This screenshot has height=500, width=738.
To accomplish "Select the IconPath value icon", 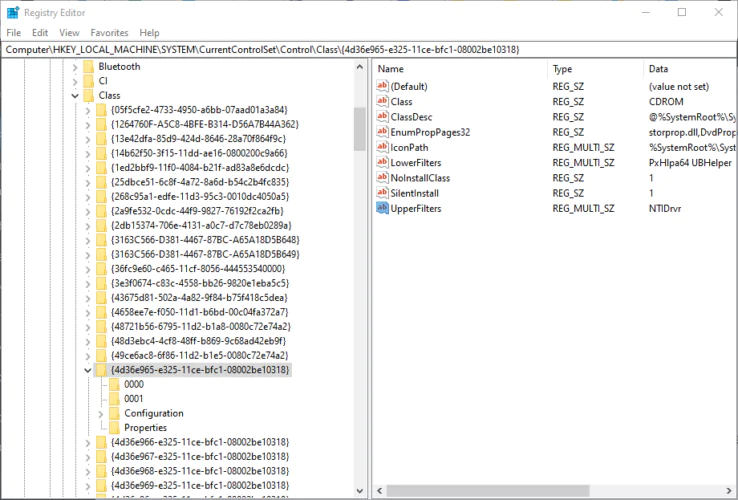I will (382, 147).
